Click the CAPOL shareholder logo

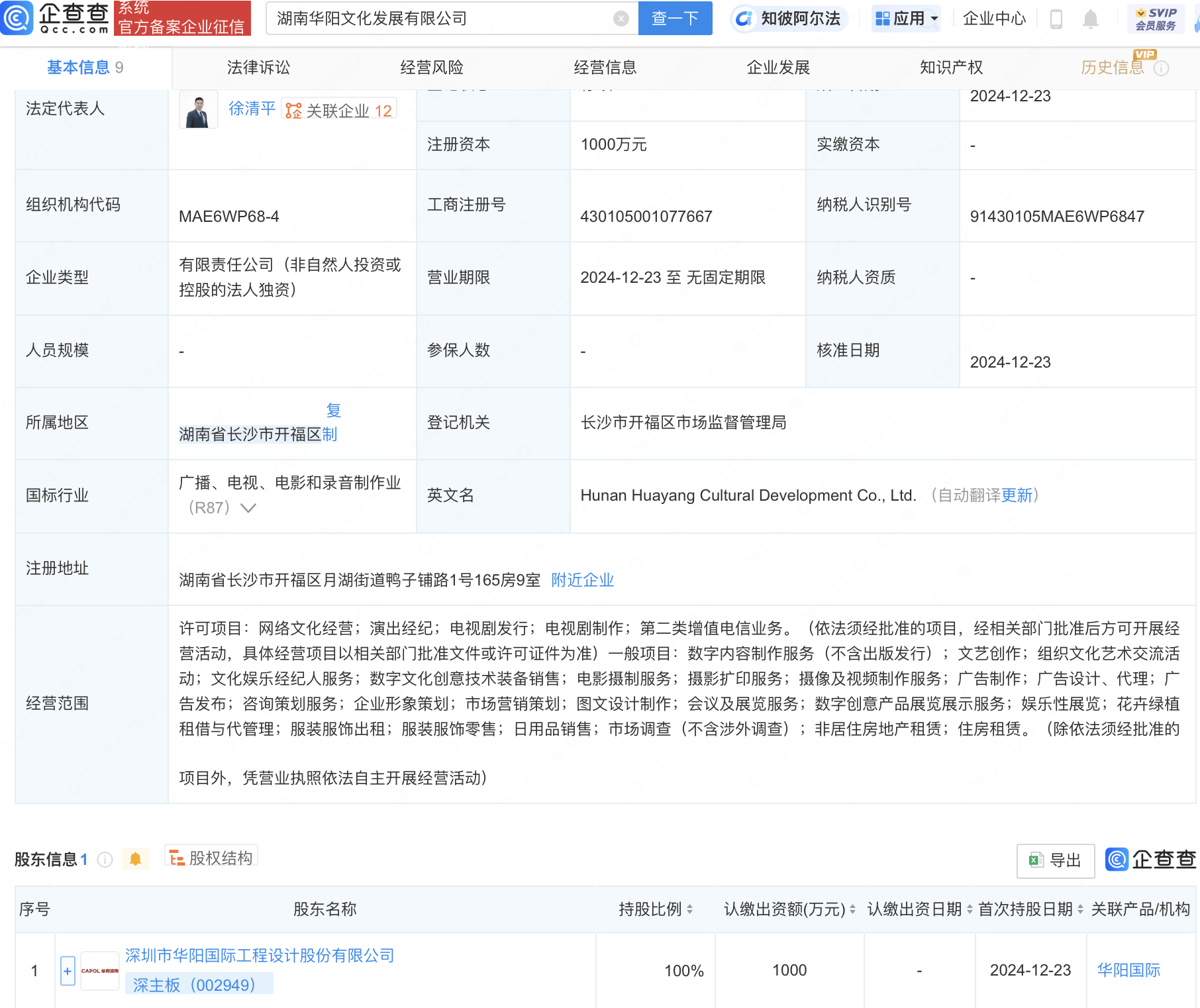100,971
